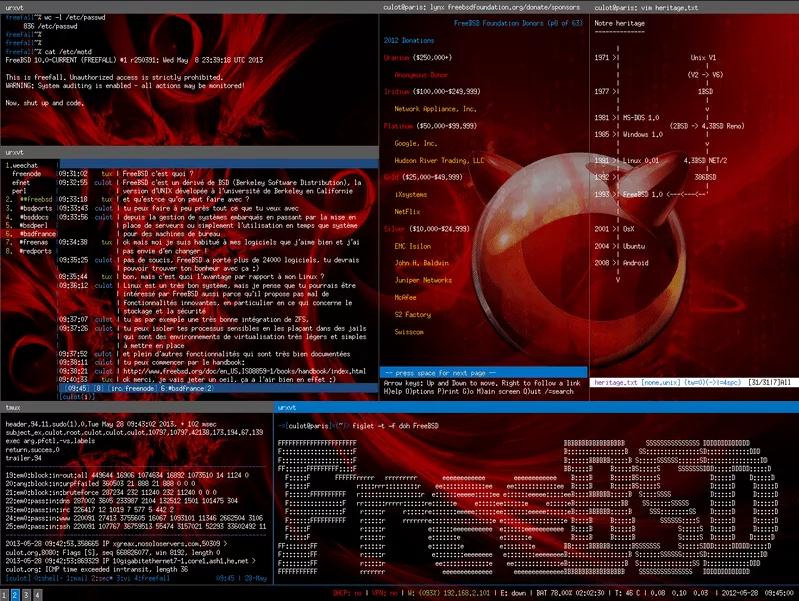The image size is (799, 601).
Task: Click the weechat input prompt '[culot(i)]'
Action: pos(77,397)
